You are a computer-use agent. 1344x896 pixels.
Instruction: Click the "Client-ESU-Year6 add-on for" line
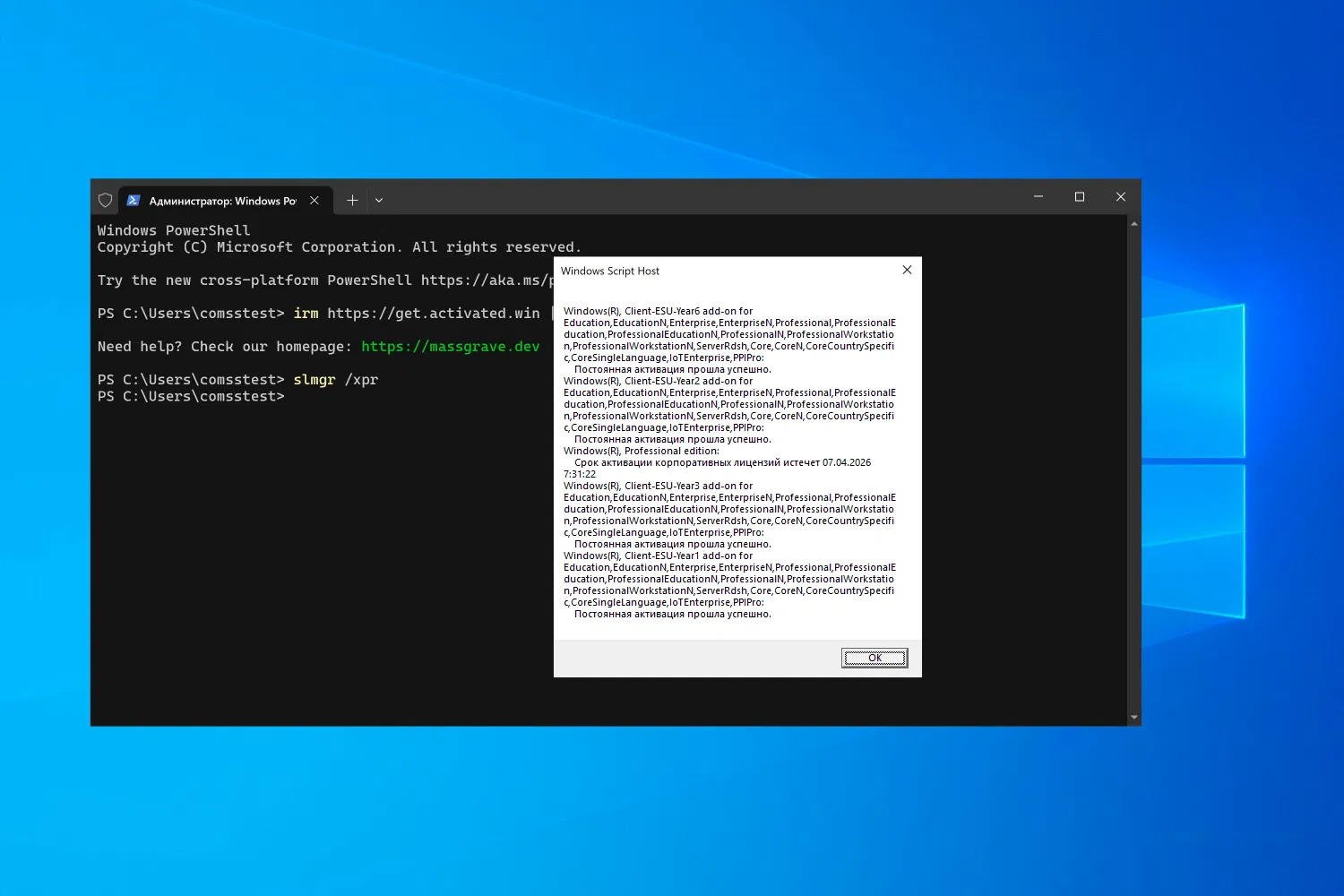pyautogui.click(x=659, y=311)
